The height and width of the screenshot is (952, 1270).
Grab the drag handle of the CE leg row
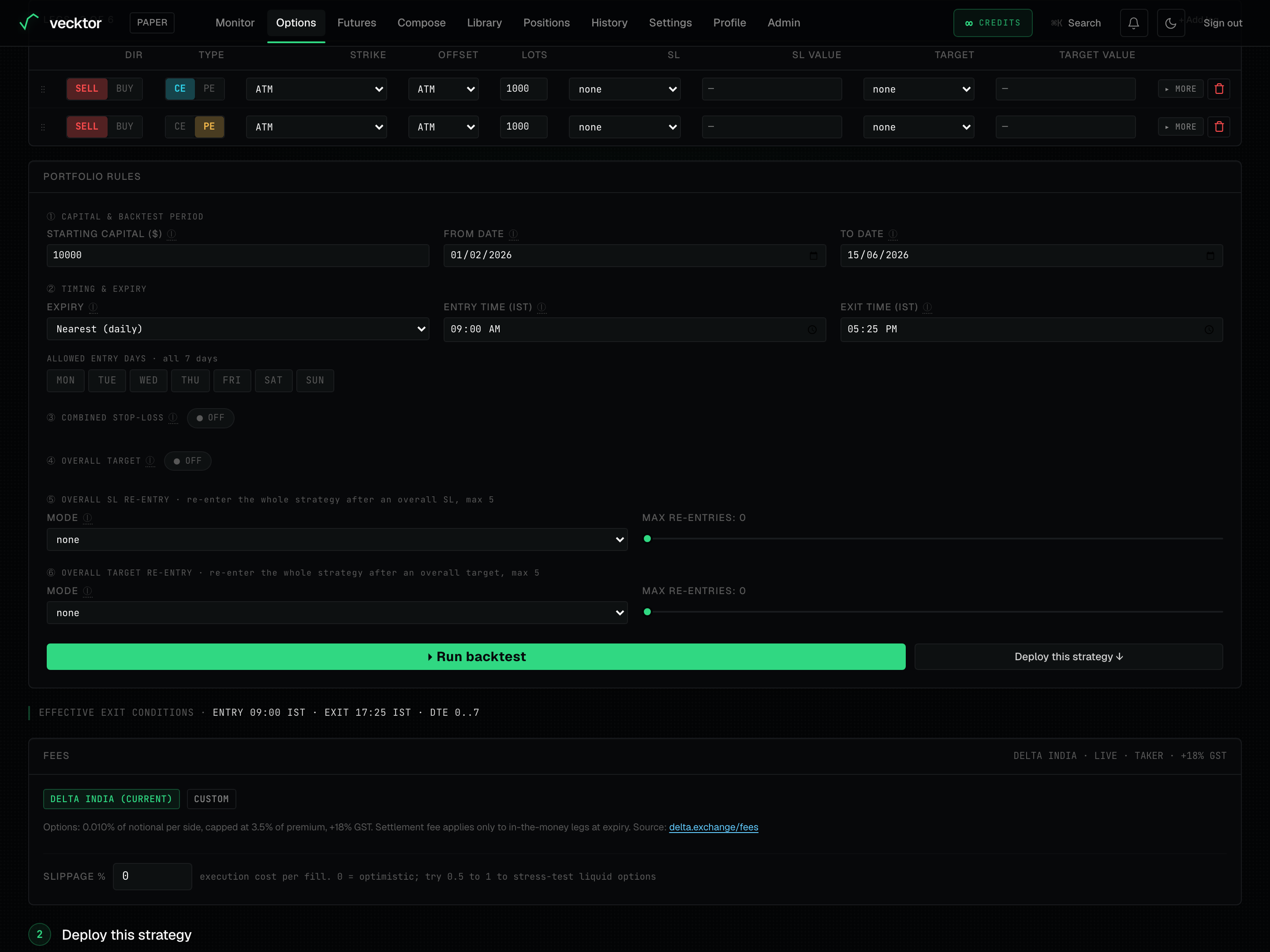click(43, 89)
